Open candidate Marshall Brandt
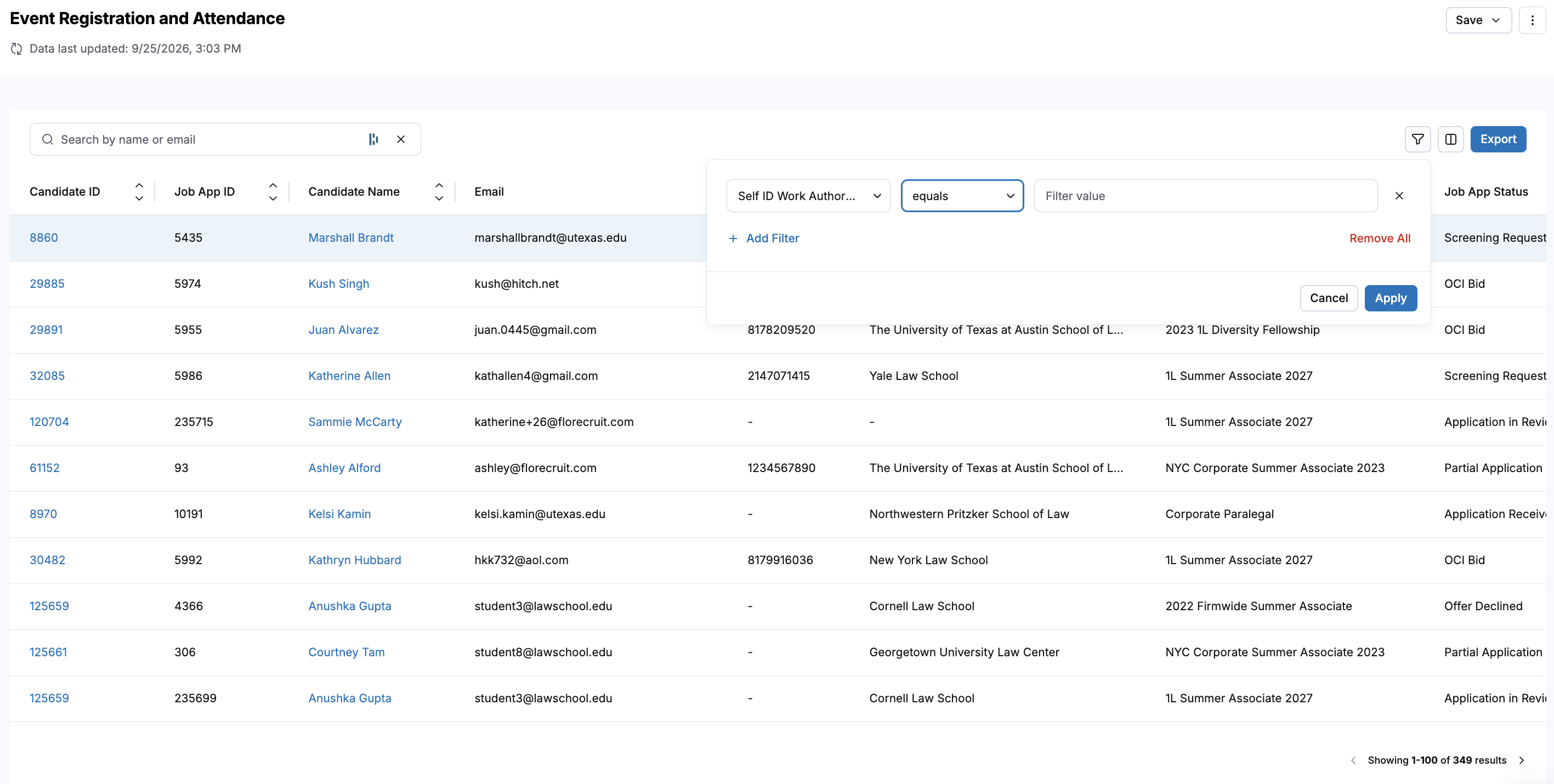 (x=351, y=237)
